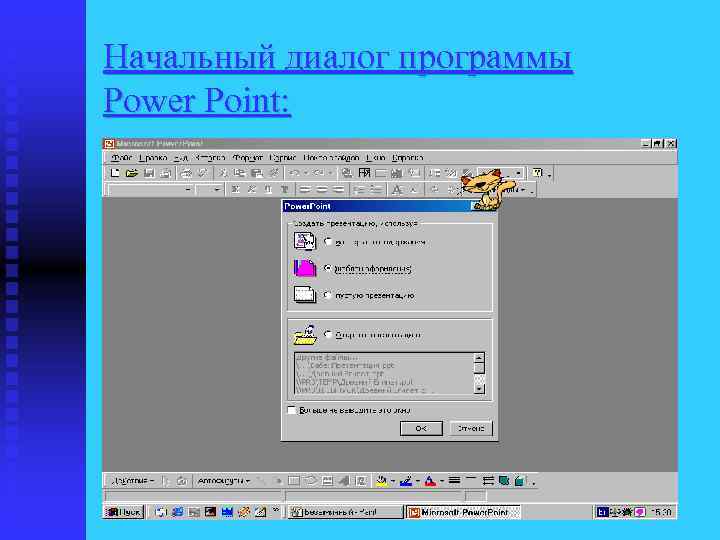Save using the floppy disk toolbar icon
This screenshot has width=720, height=540.
click(x=149, y=173)
